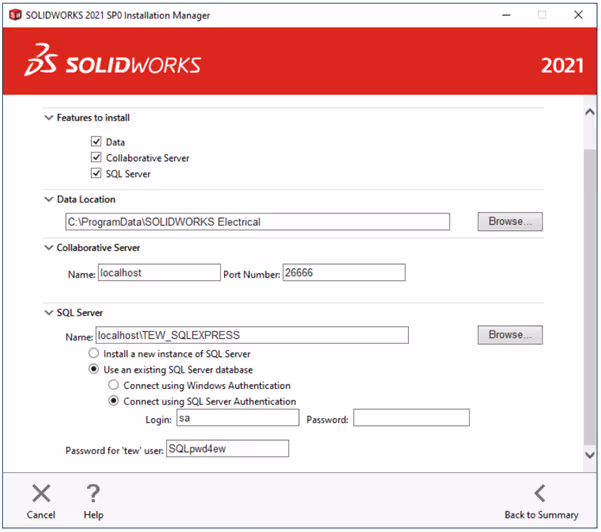Screen dimensions: 601x532
Task: Click the Collaborative Server Name field
Action: coord(159,273)
